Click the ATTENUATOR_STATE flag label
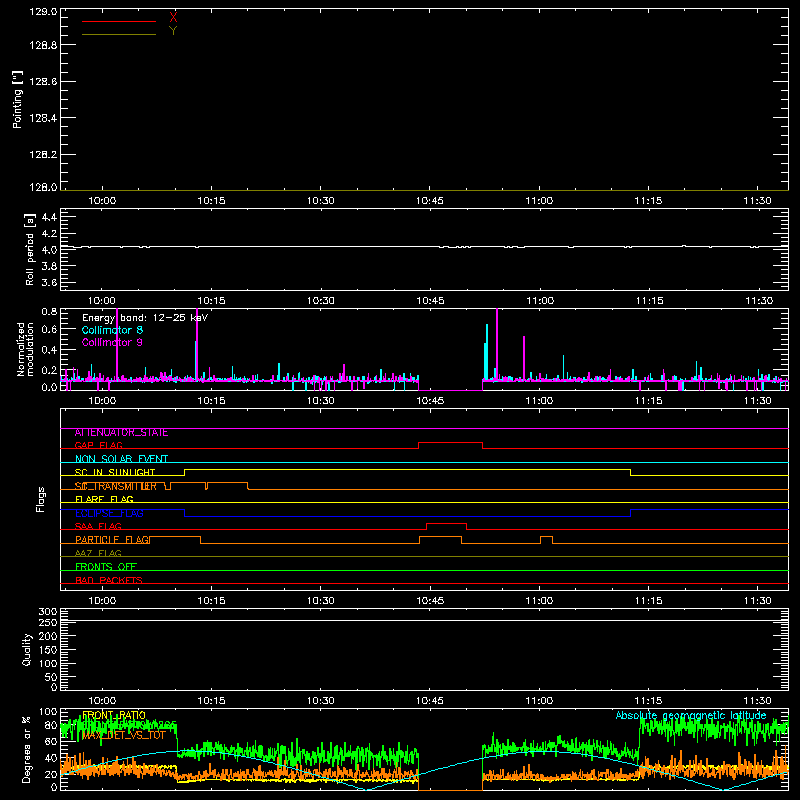Image resolution: width=800 pixels, height=800 pixels. coord(121,433)
